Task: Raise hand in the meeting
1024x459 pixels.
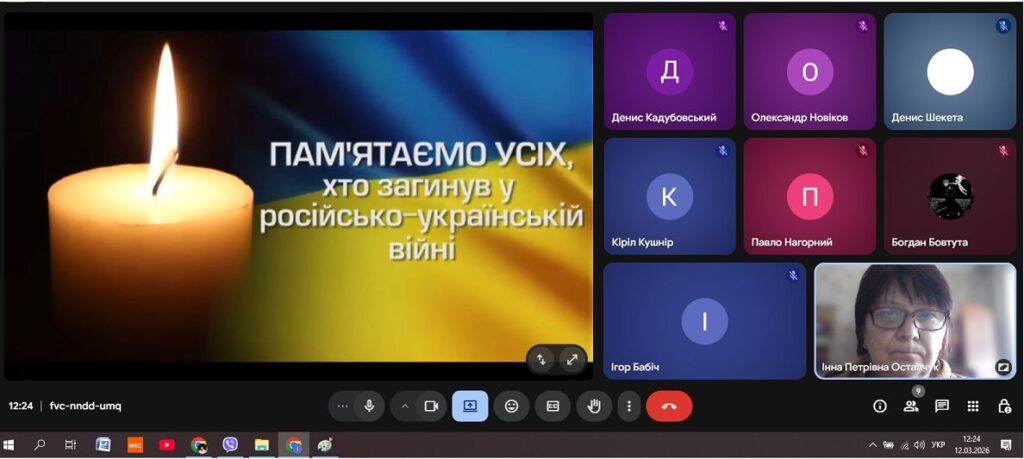Action: pos(594,406)
